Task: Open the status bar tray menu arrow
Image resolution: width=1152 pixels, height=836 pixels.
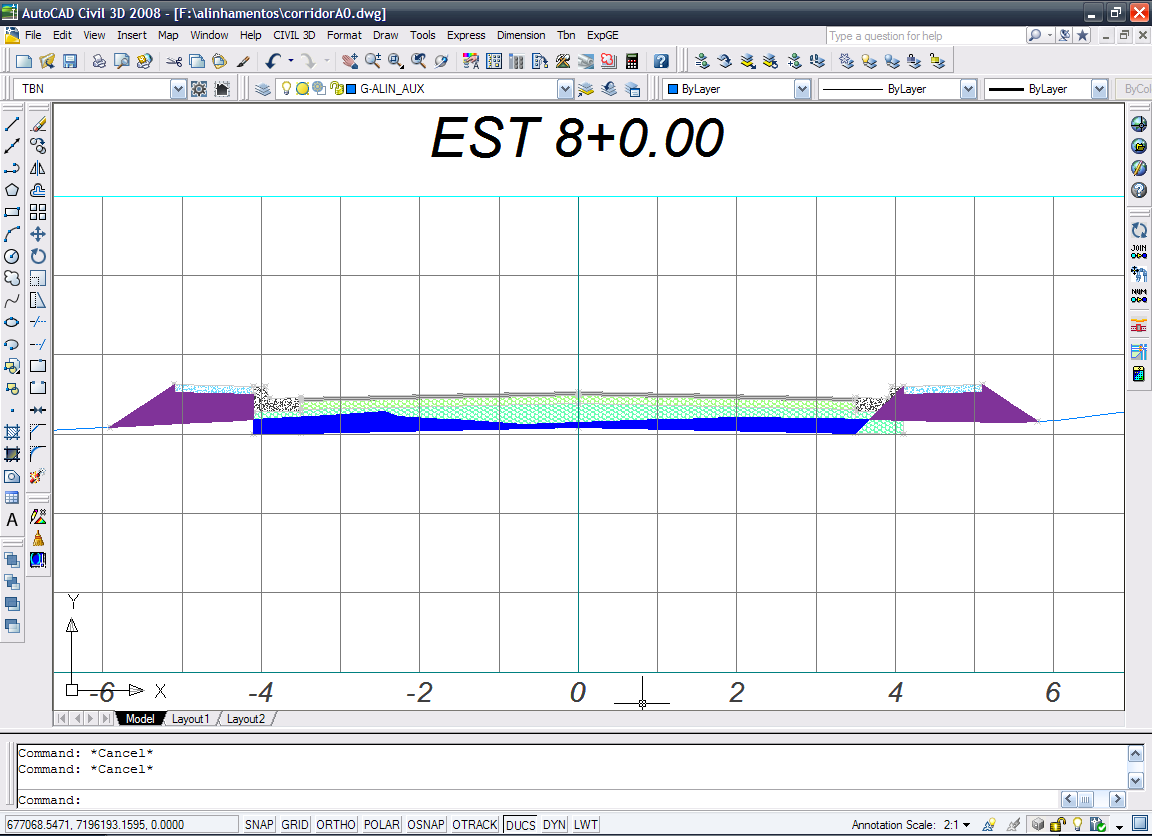Action: pyautogui.click(x=1119, y=826)
